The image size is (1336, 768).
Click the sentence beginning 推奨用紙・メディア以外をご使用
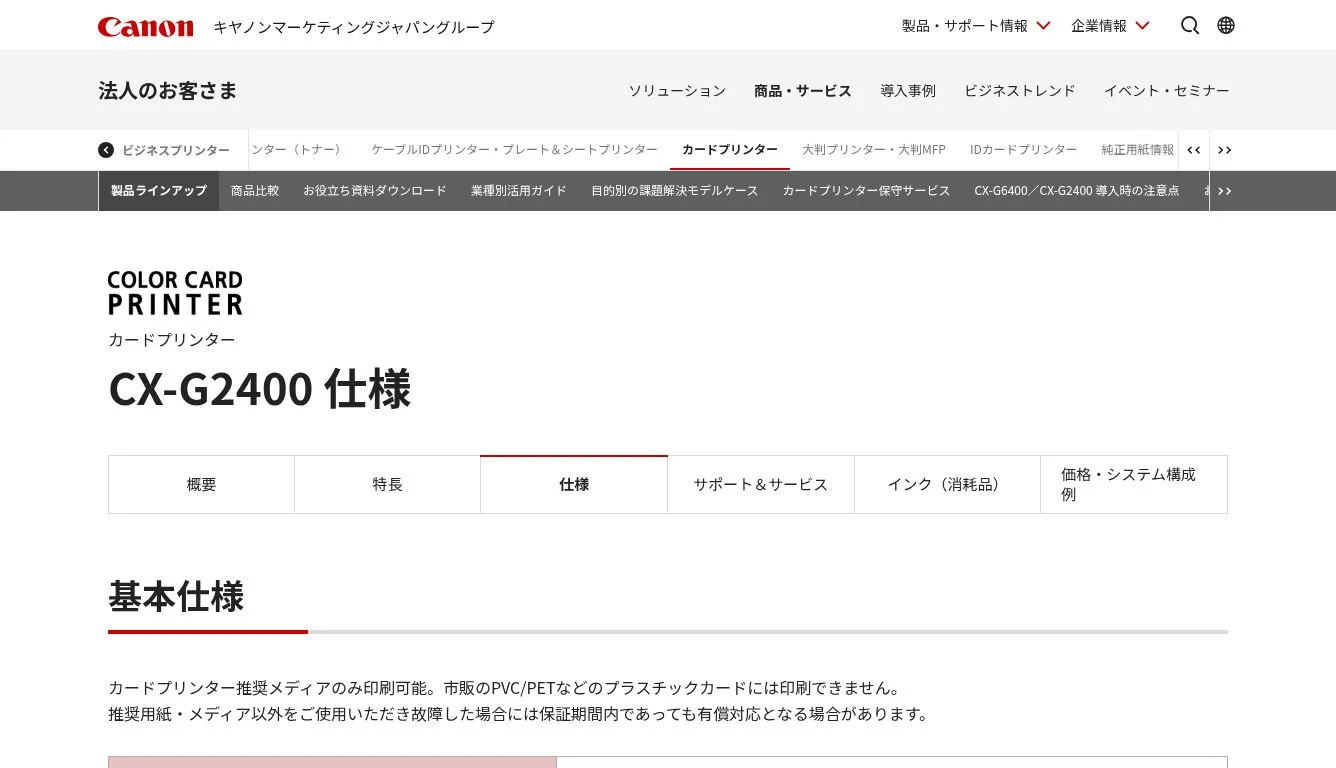pyautogui.click(x=519, y=714)
